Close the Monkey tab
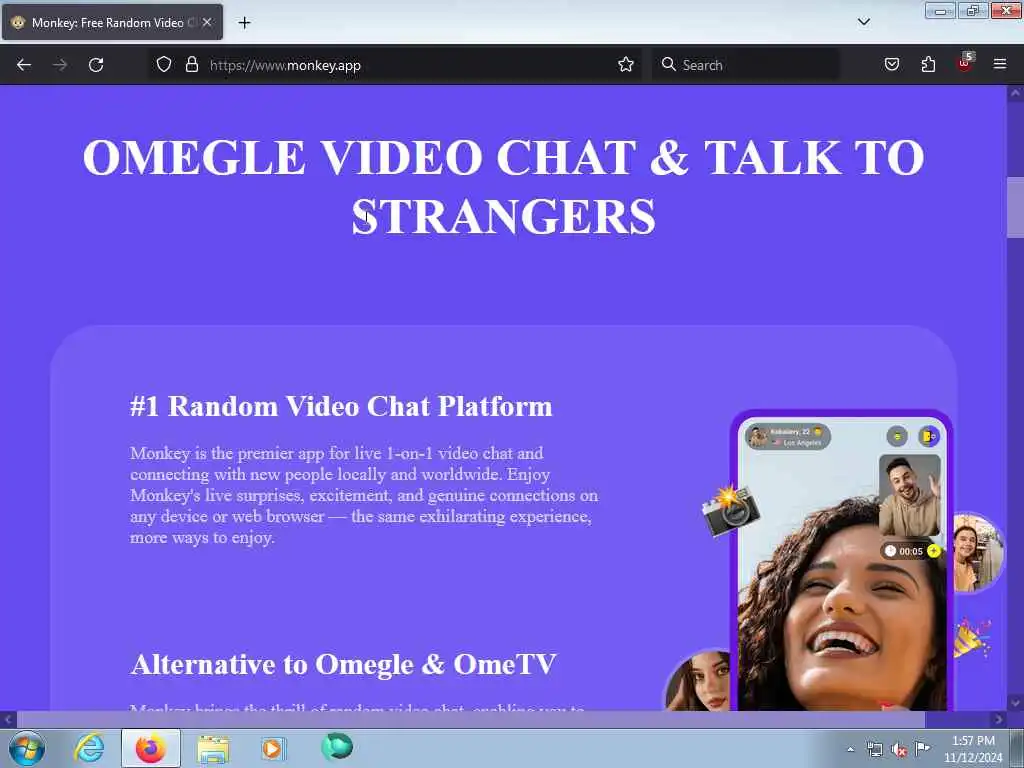This screenshot has height=768, width=1024. coord(207,22)
